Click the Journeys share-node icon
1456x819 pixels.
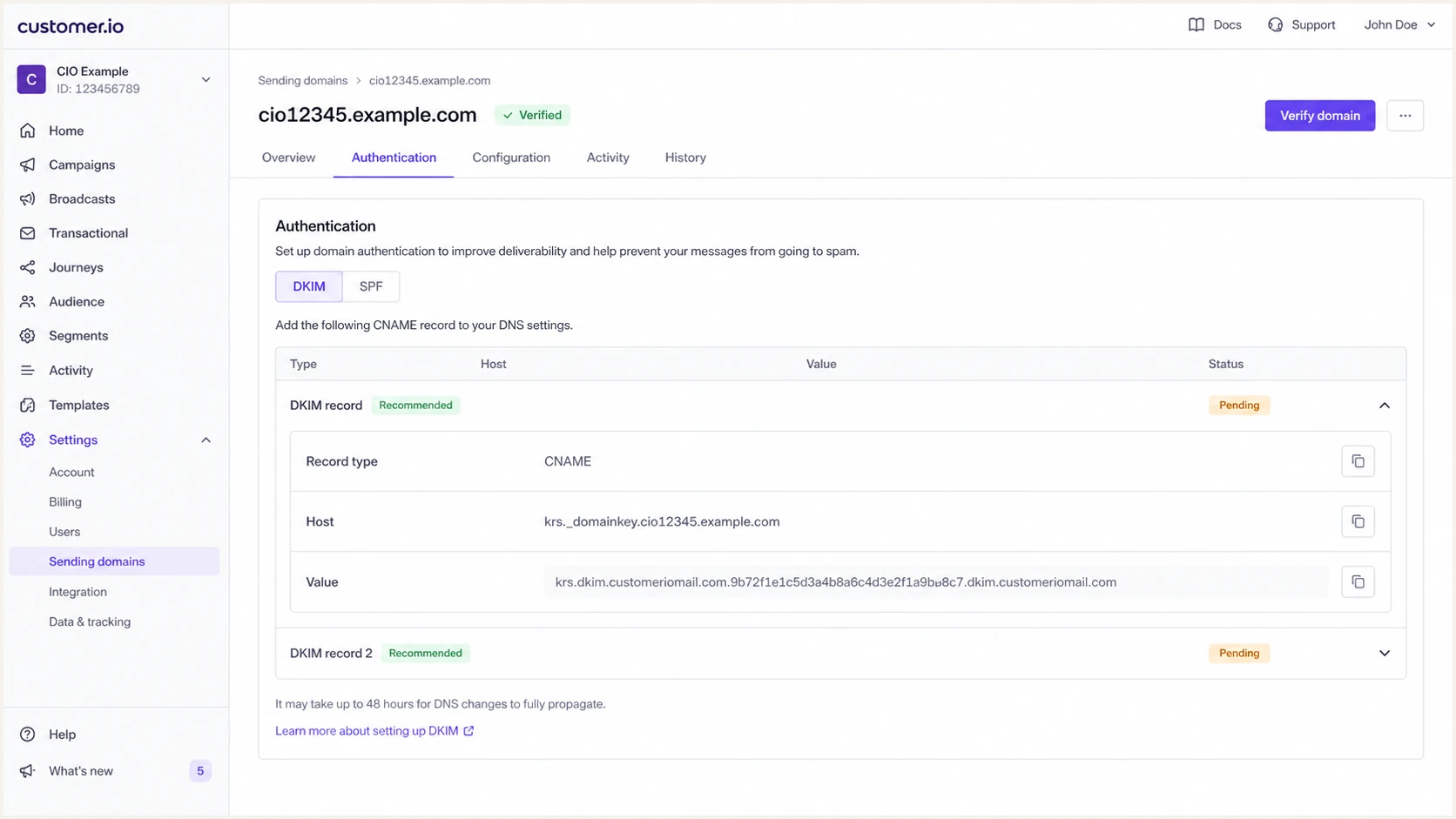pyautogui.click(x=28, y=267)
